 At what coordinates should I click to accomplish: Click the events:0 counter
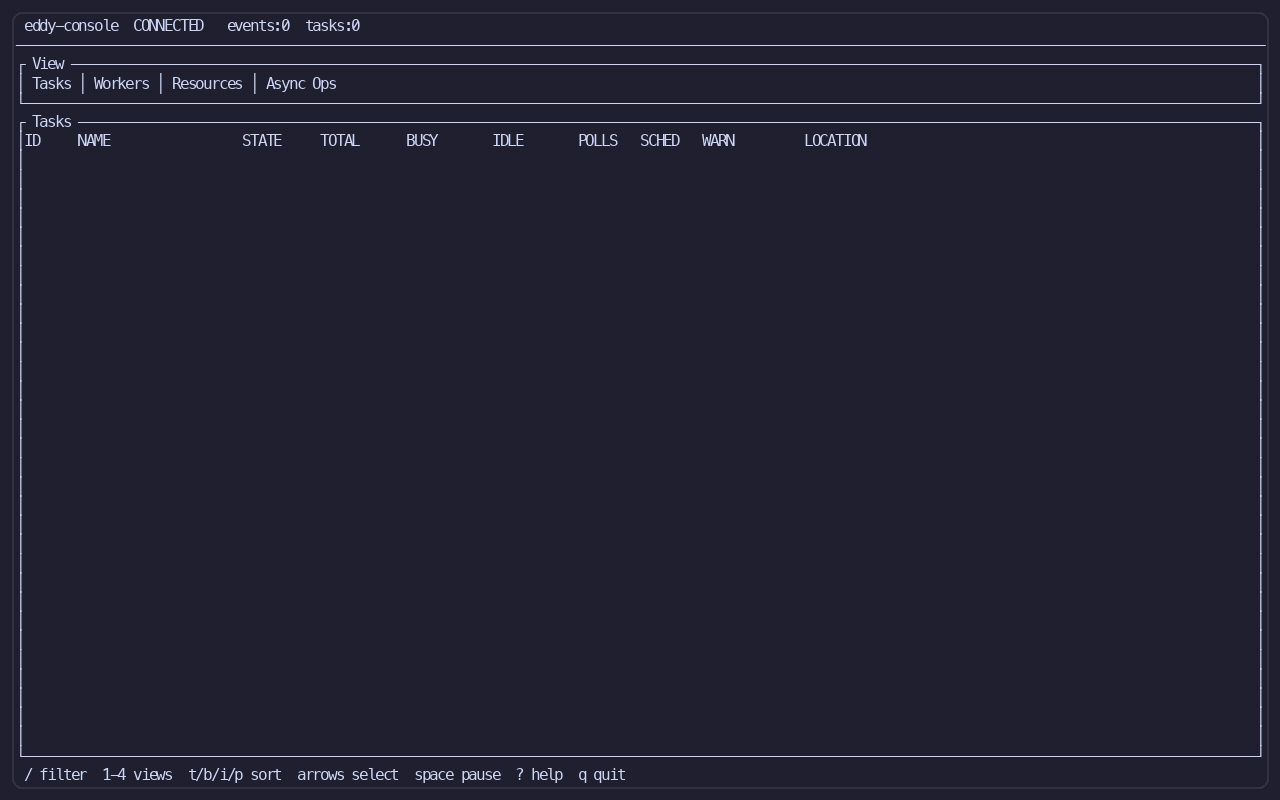258,26
